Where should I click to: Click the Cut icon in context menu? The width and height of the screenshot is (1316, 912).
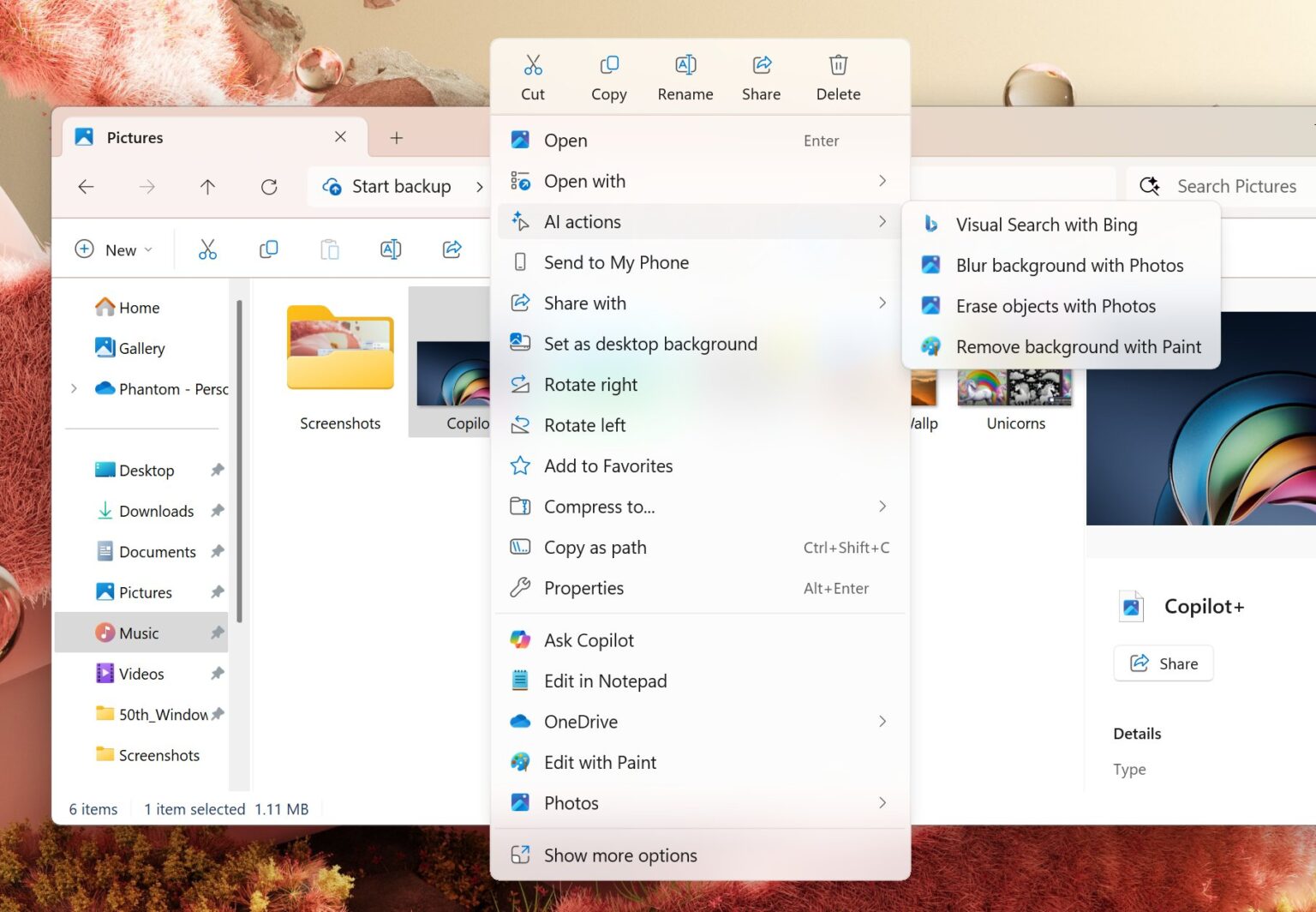tap(533, 66)
